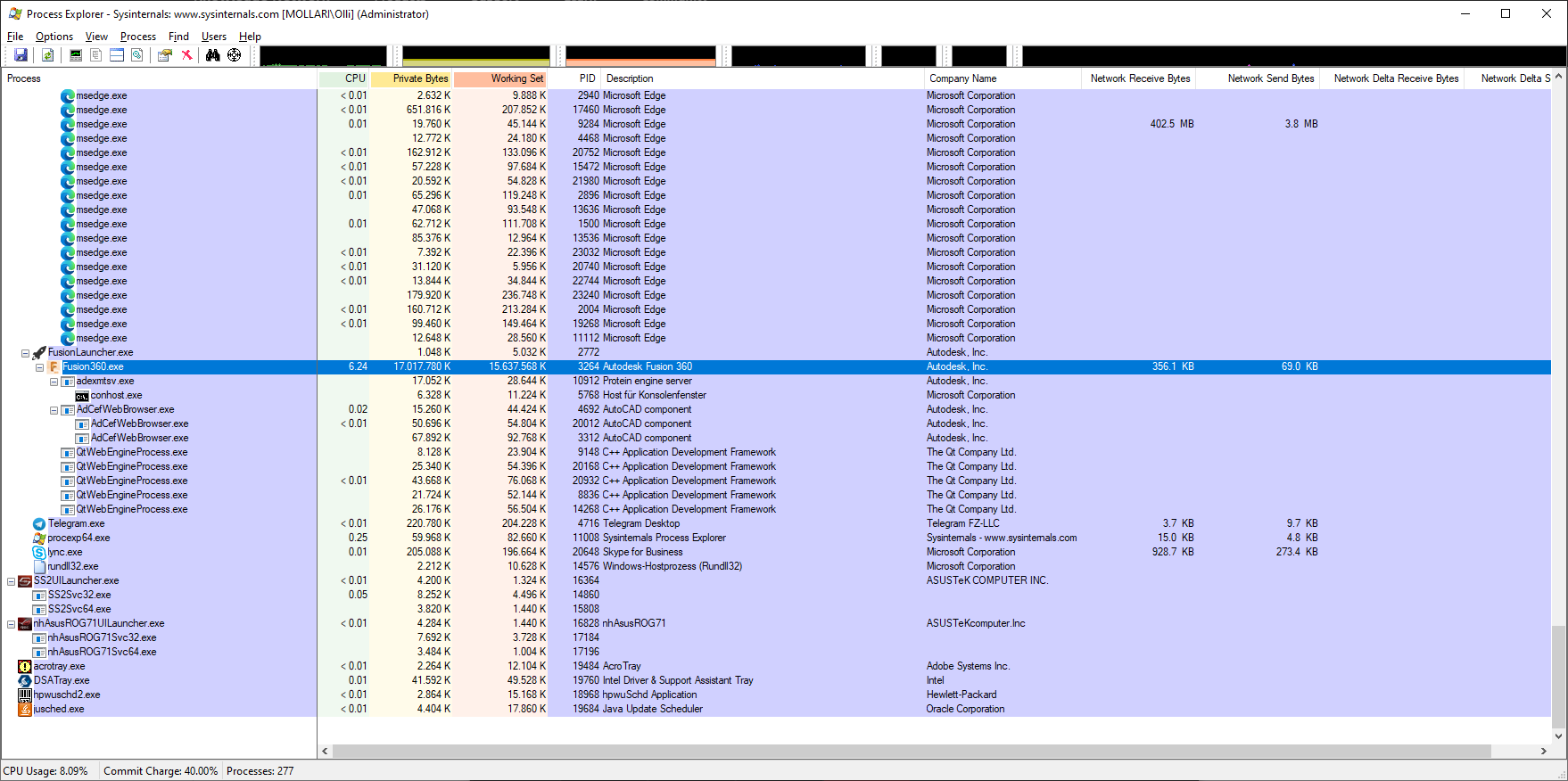The height and width of the screenshot is (781, 1568).
Task: Open the Process menu
Action: coord(138,37)
